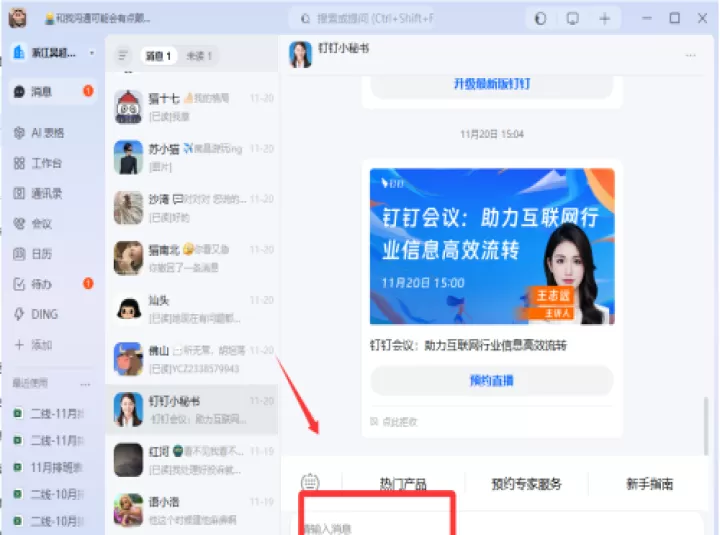The width and height of the screenshot is (720, 535).
Task: Select the 钉钉小秘书 conversation in list
Action: tap(192, 410)
